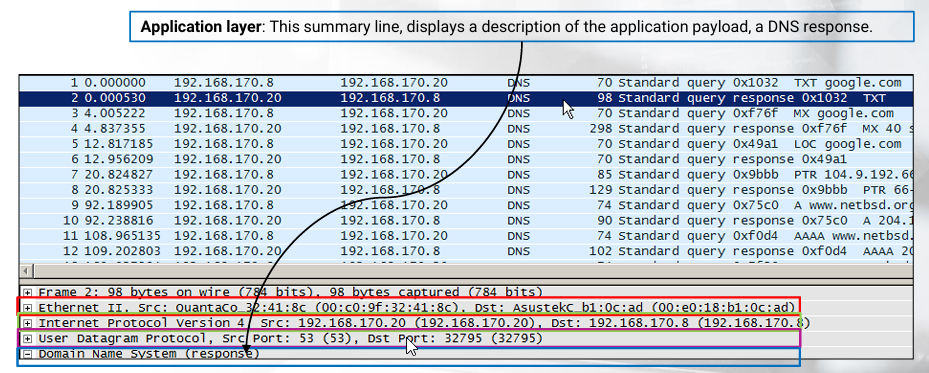Click length 102 in row 12
The height and width of the screenshot is (373, 929).
tap(601, 251)
